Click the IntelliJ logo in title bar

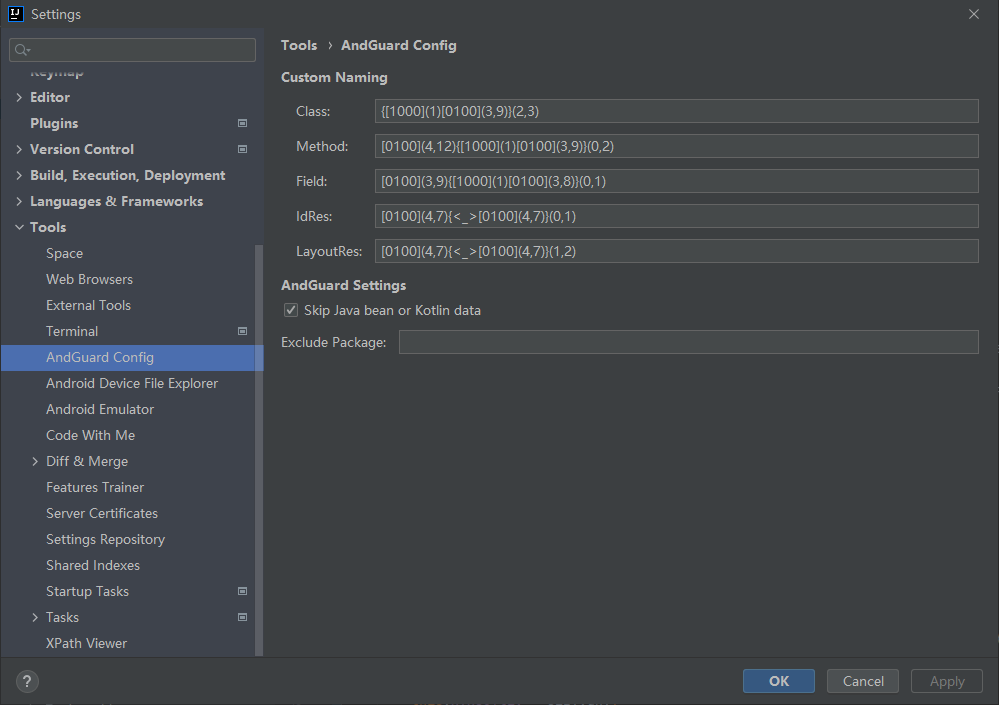point(15,14)
